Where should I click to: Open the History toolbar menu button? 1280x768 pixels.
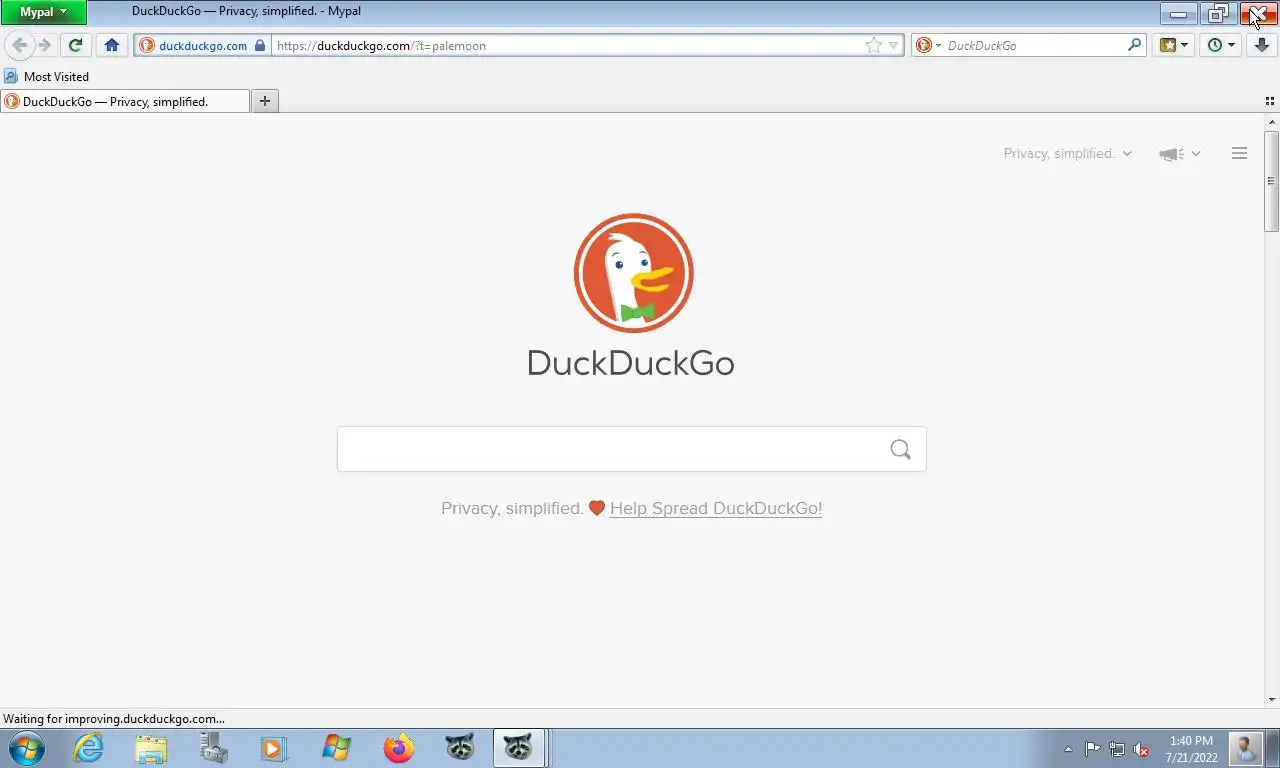pyautogui.click(x=1221, y=45)
